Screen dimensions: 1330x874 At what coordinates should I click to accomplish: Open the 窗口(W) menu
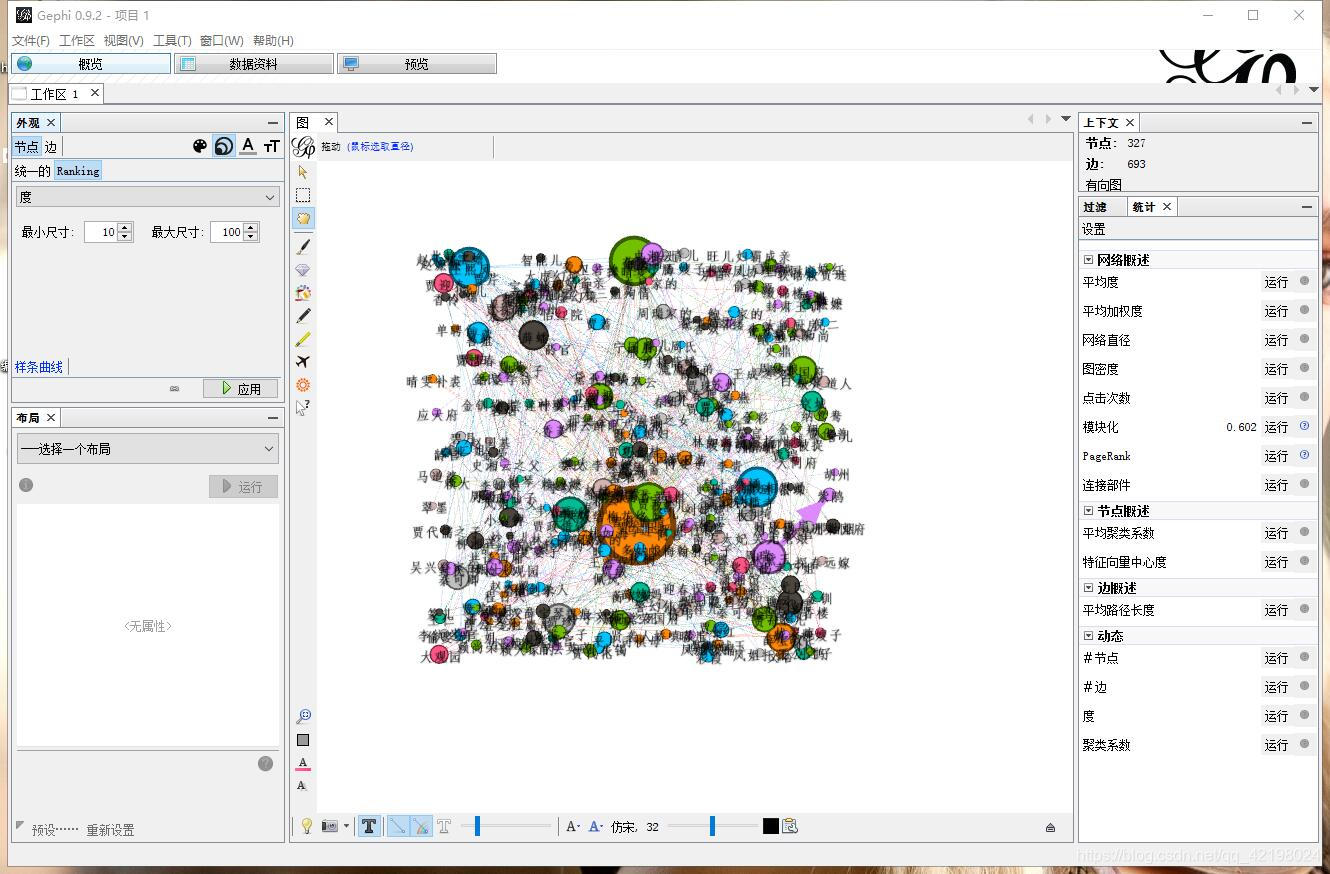(221, 40)
